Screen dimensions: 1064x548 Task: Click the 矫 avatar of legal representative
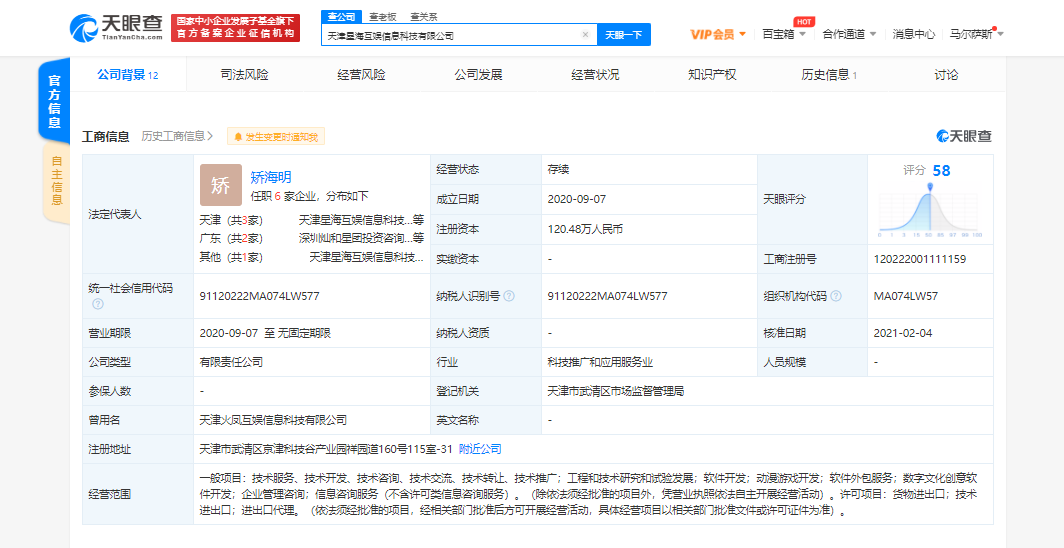coord(221,185)
